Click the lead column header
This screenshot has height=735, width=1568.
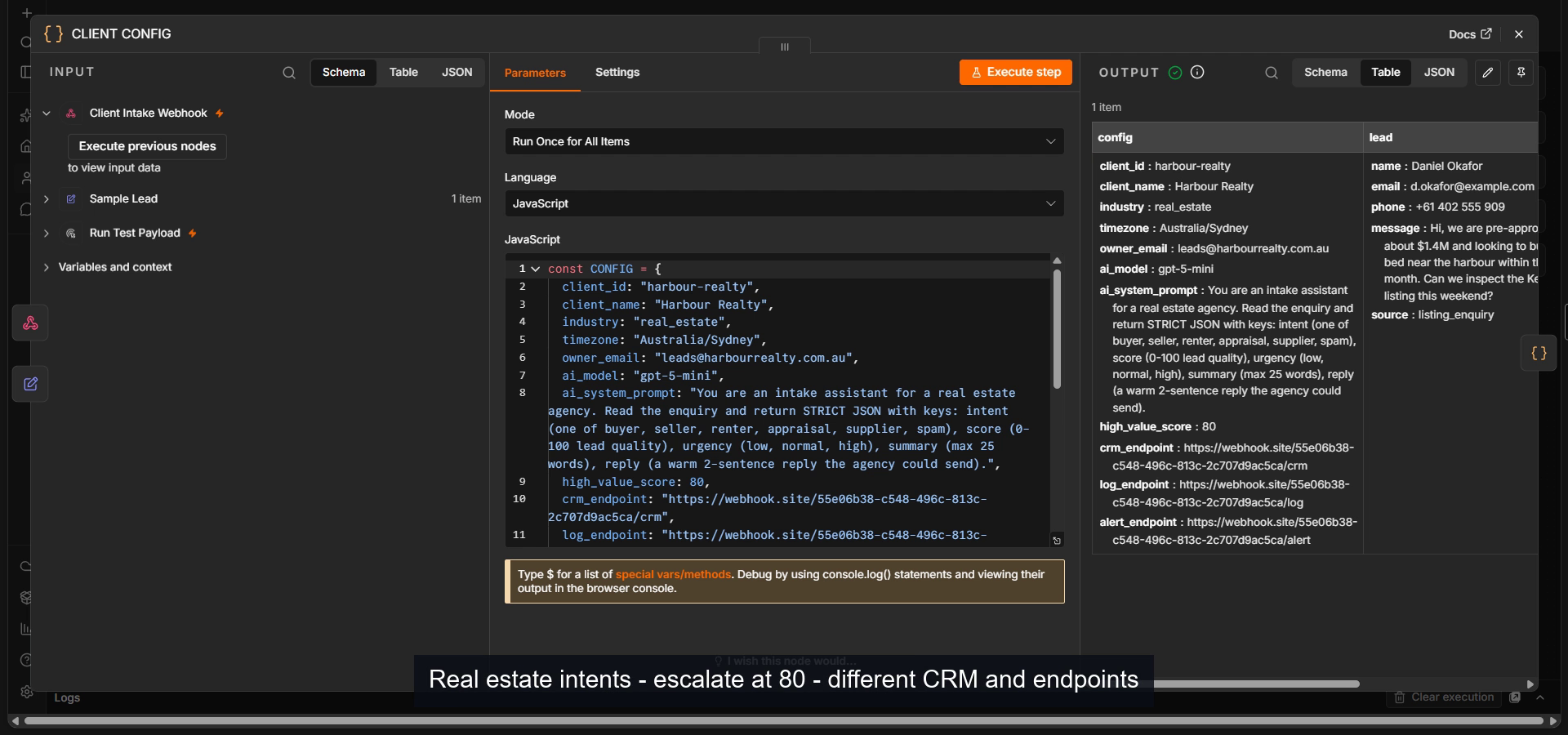1450,137
